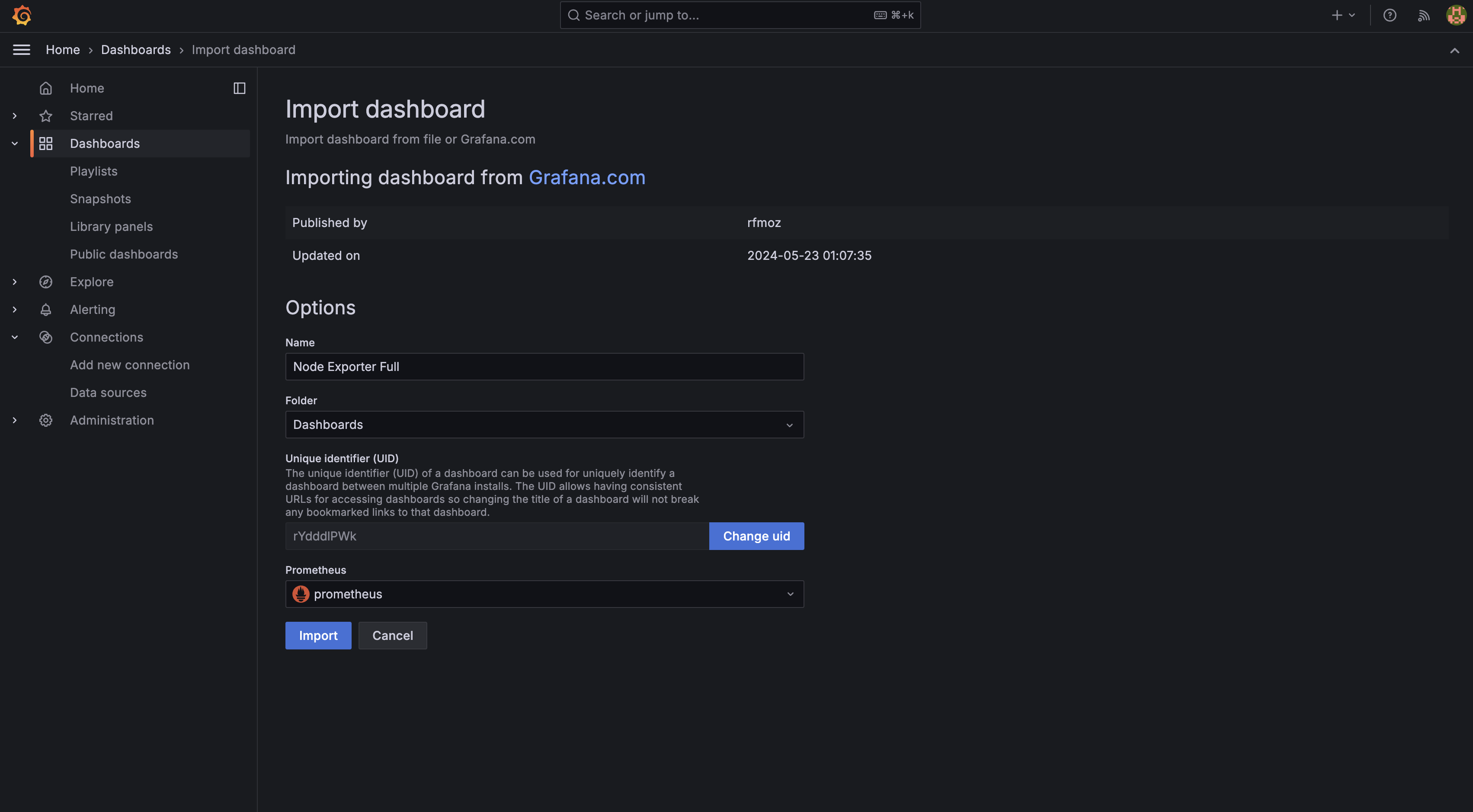Click the user avatar profile icon
1473x812 pixels.
click(1456, 16)
